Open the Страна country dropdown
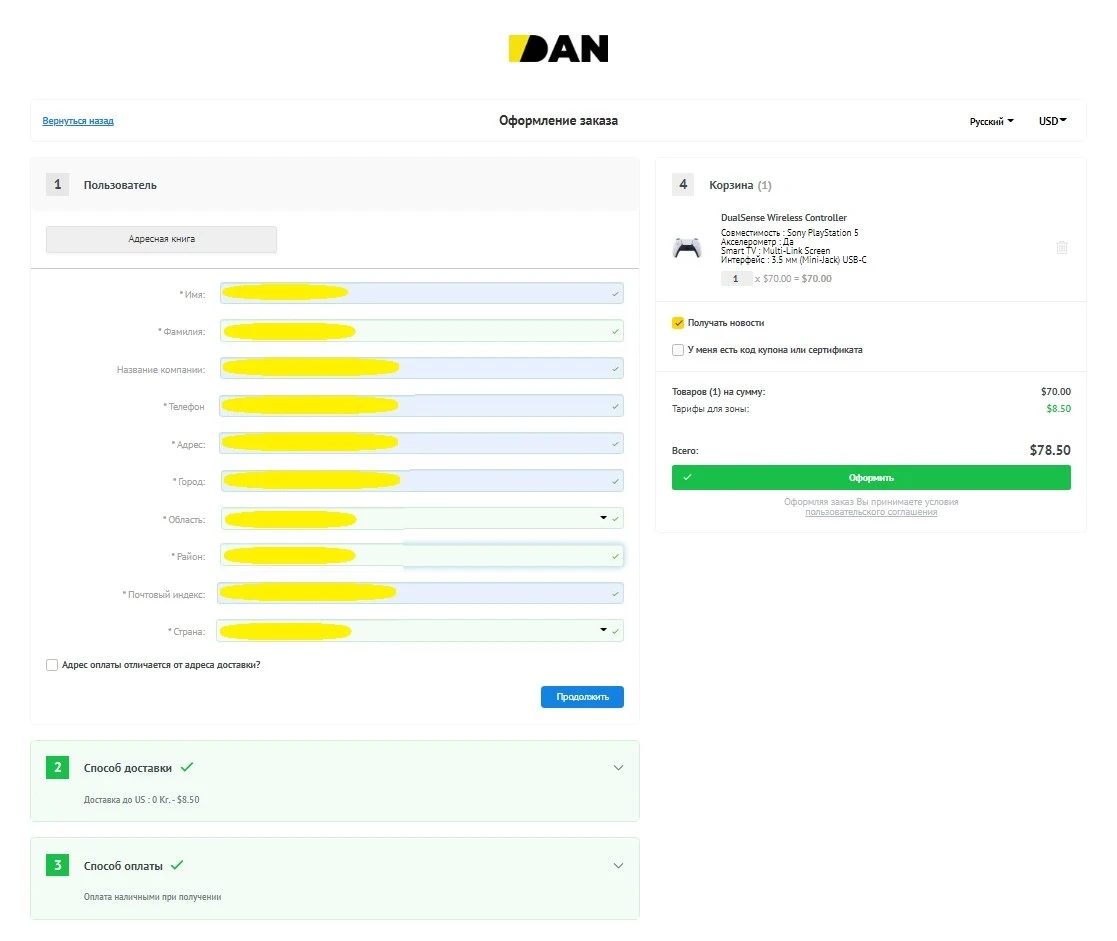The height and width of the screenshot is (941, 1117). click(x=603, y=631)
